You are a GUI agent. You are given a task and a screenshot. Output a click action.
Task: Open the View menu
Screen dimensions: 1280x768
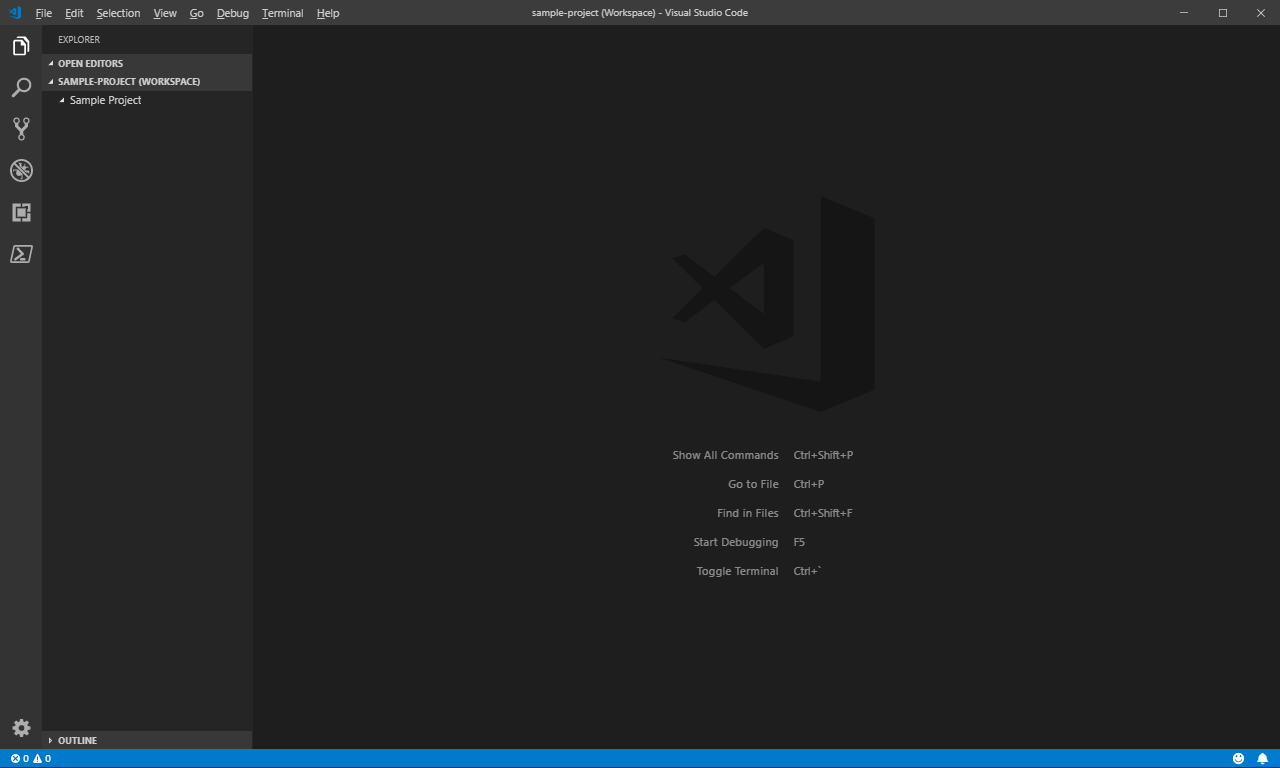(x=165, y=13)
